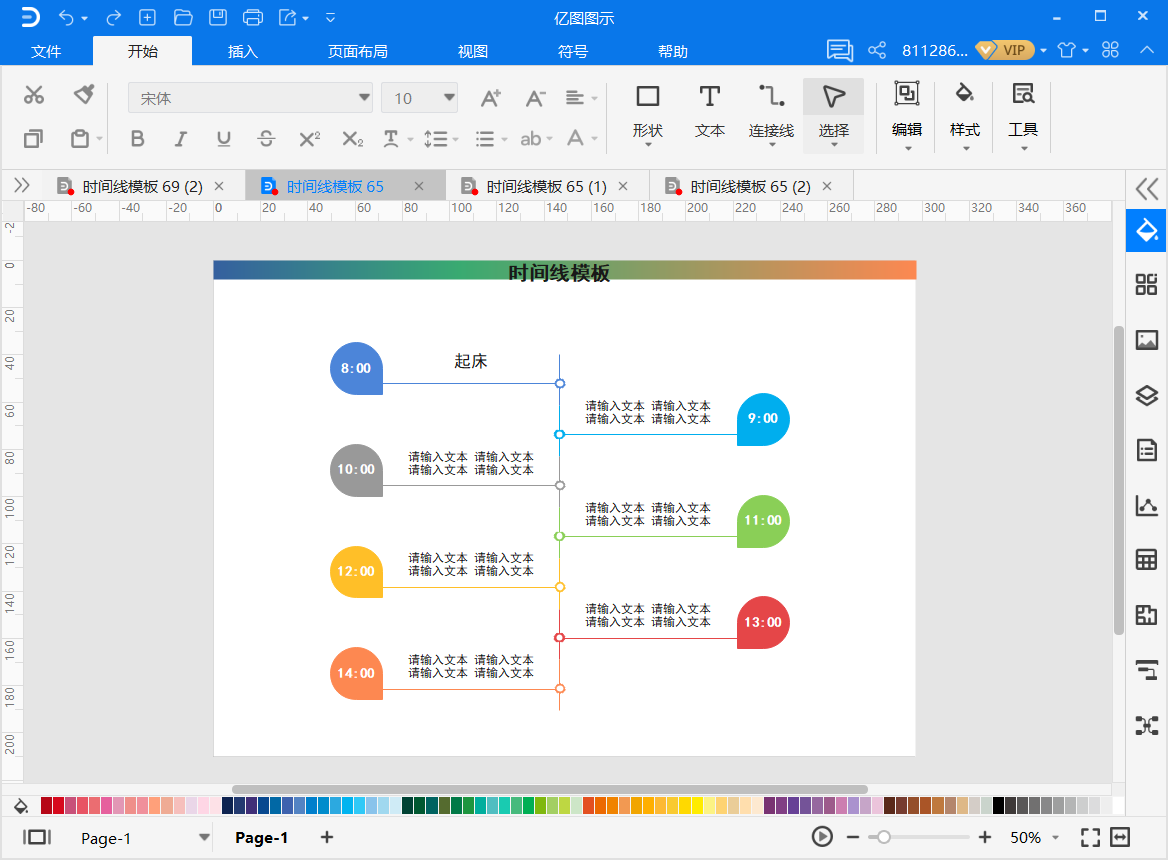1168x860 pixels.
Task: Switch to document tab 时间线模板 65 (1)
Action: coord(546,186)
